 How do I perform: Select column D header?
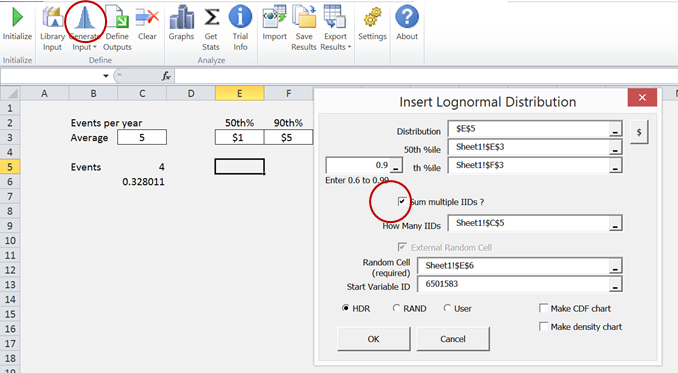(x=191, y=93)
